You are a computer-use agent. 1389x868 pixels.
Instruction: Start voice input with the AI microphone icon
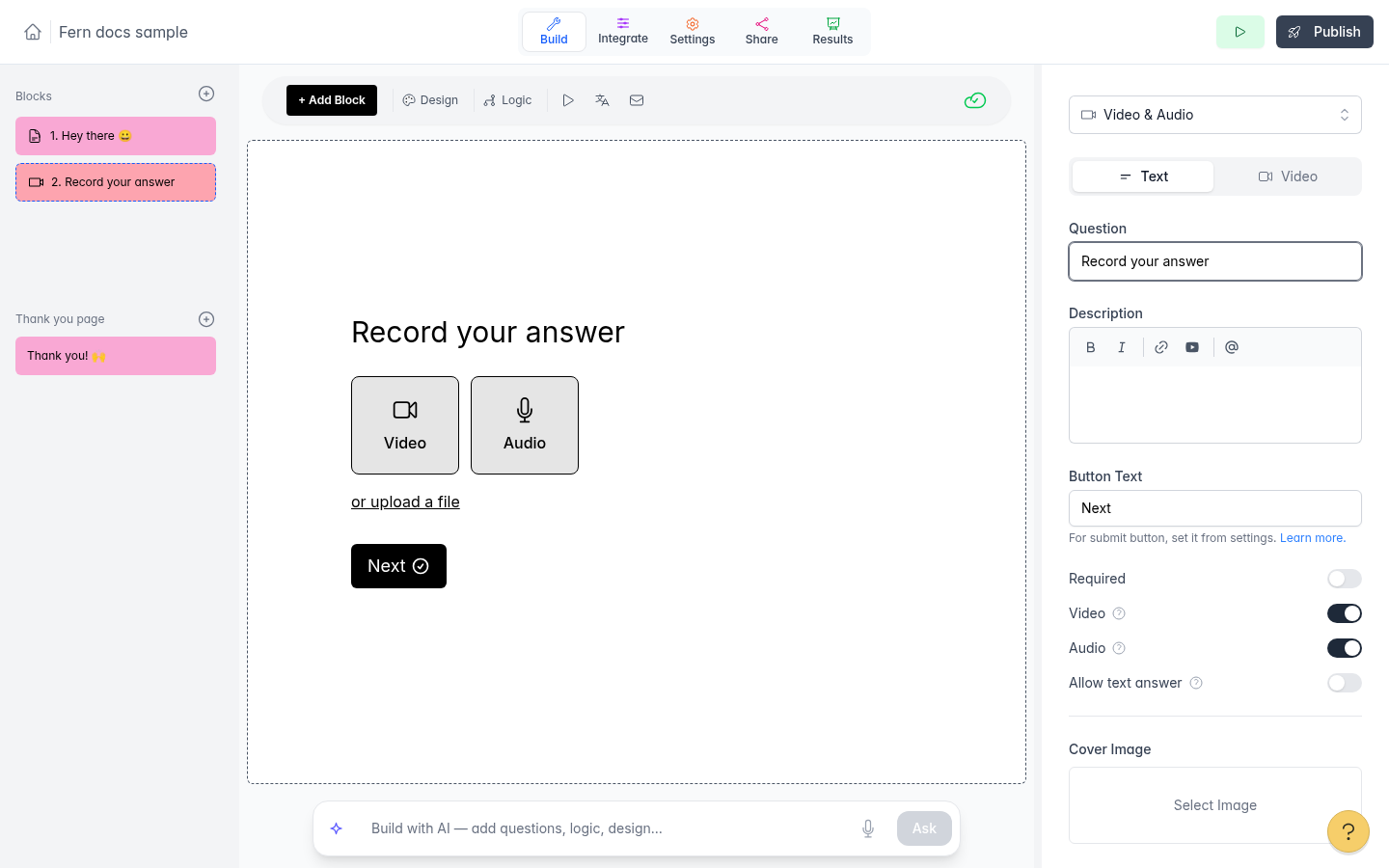point(868,828)
